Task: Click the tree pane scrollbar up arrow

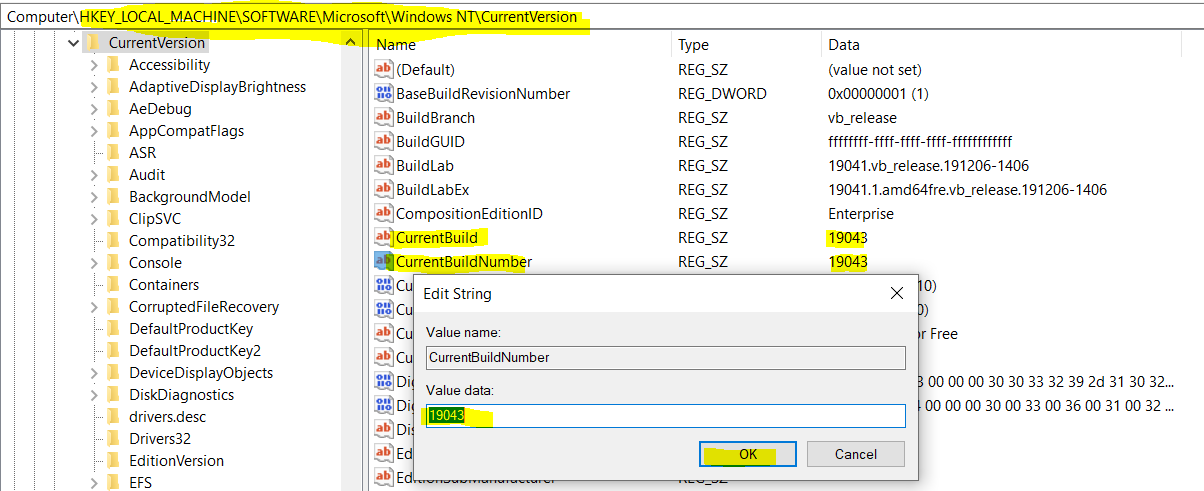Action: pos(350,43)
